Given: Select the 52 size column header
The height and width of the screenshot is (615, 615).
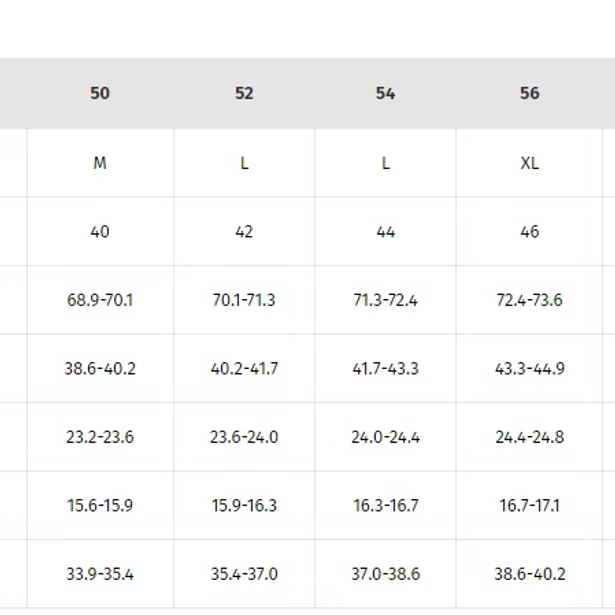Looking at the screenshot, I should click(244, 93).
